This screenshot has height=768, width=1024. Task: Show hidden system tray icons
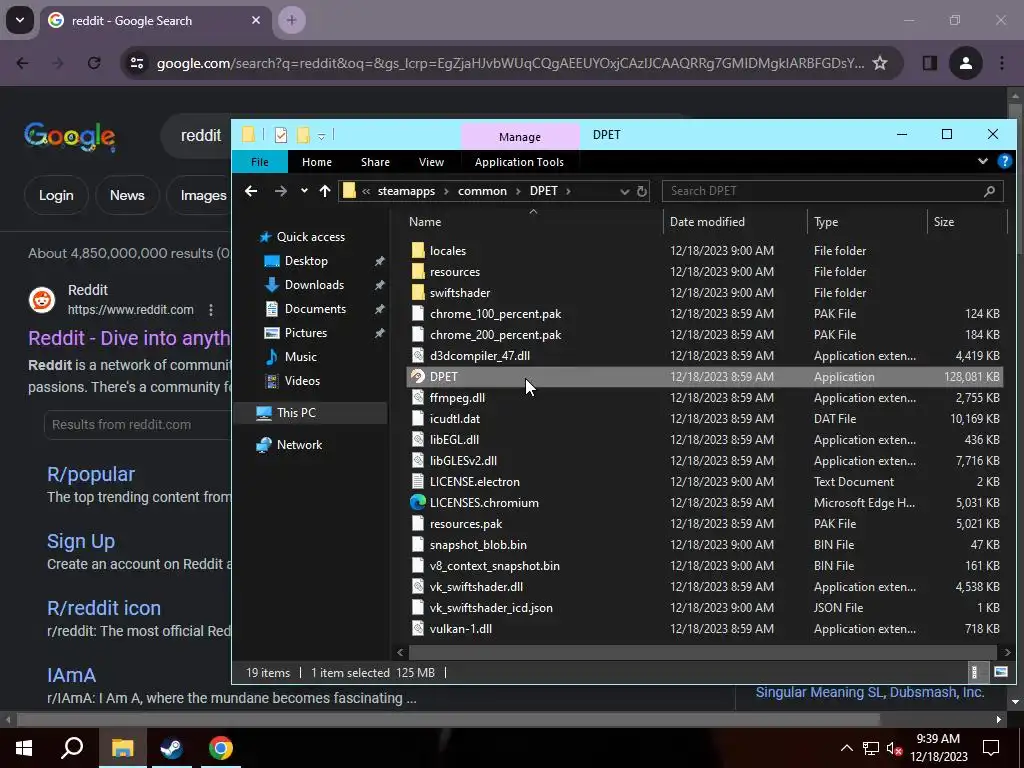click(x=846, y=748)
